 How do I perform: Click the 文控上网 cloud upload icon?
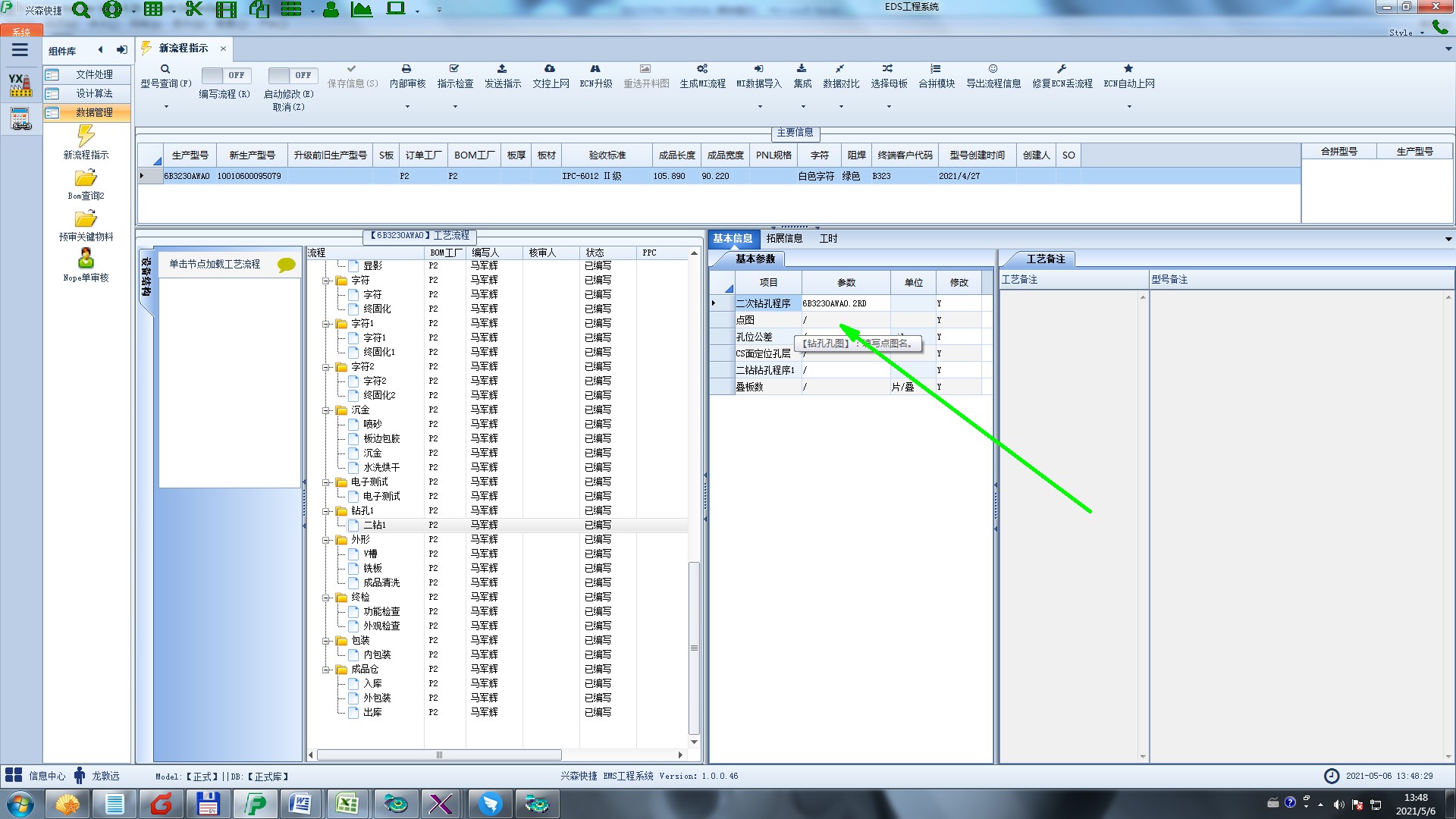coord(550,69)
